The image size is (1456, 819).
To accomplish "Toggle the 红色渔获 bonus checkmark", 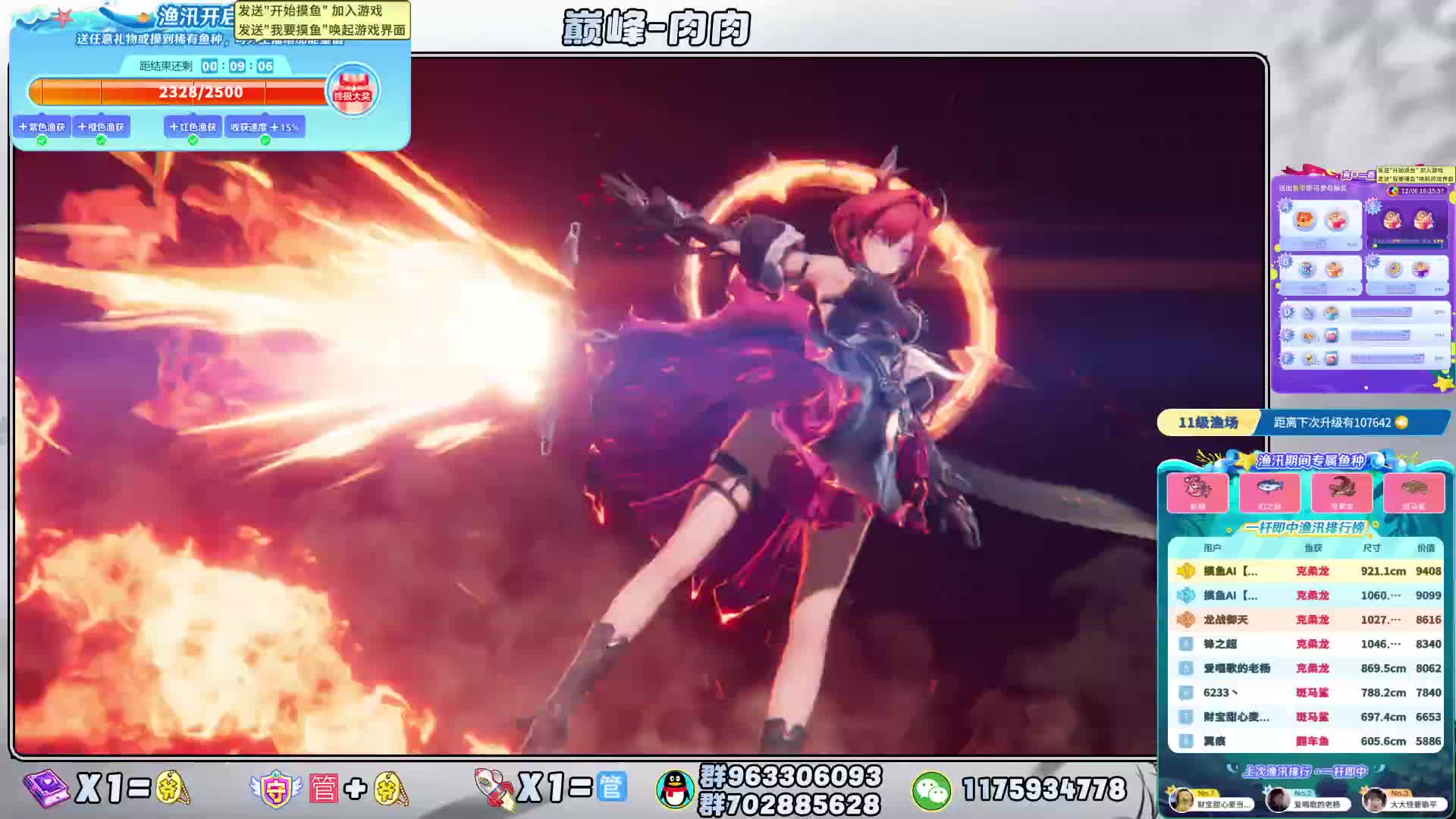I will click(x=193, y=140).
